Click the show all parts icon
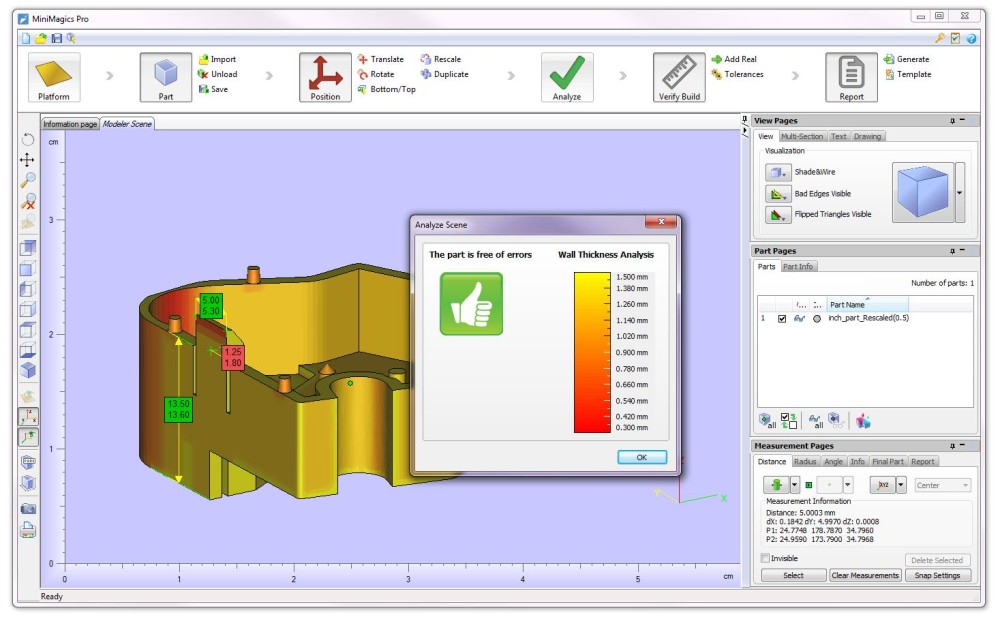This screenshot has width=1000, height=617. 767,421
